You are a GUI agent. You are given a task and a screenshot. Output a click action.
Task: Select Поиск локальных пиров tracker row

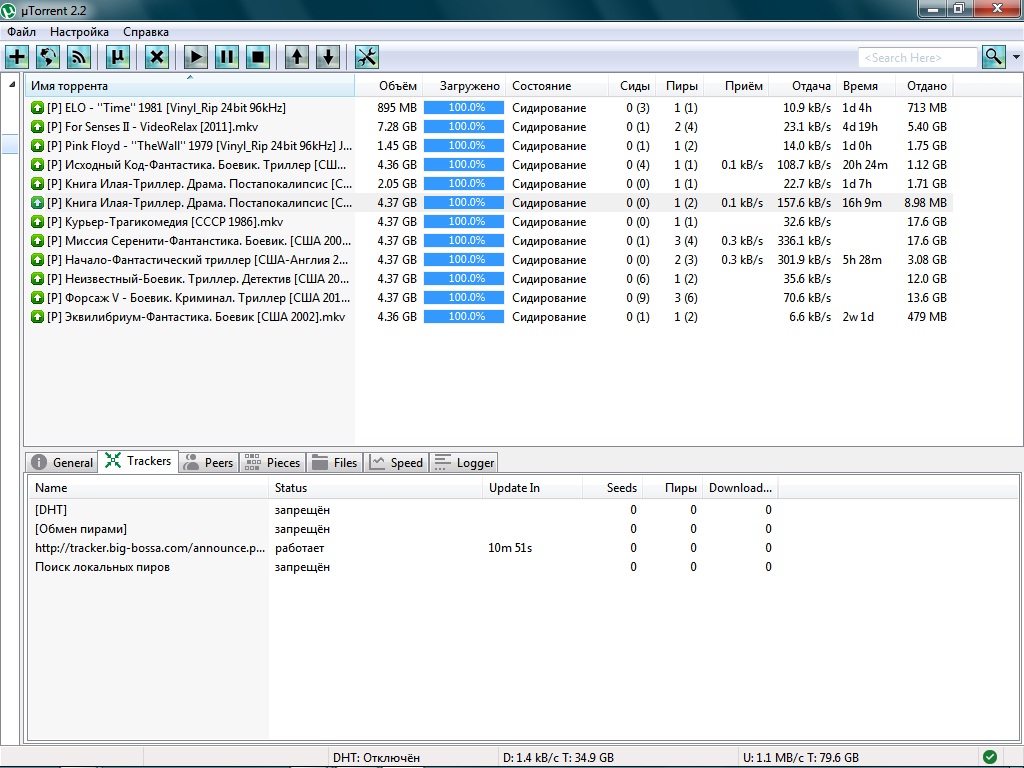(405, 566)
